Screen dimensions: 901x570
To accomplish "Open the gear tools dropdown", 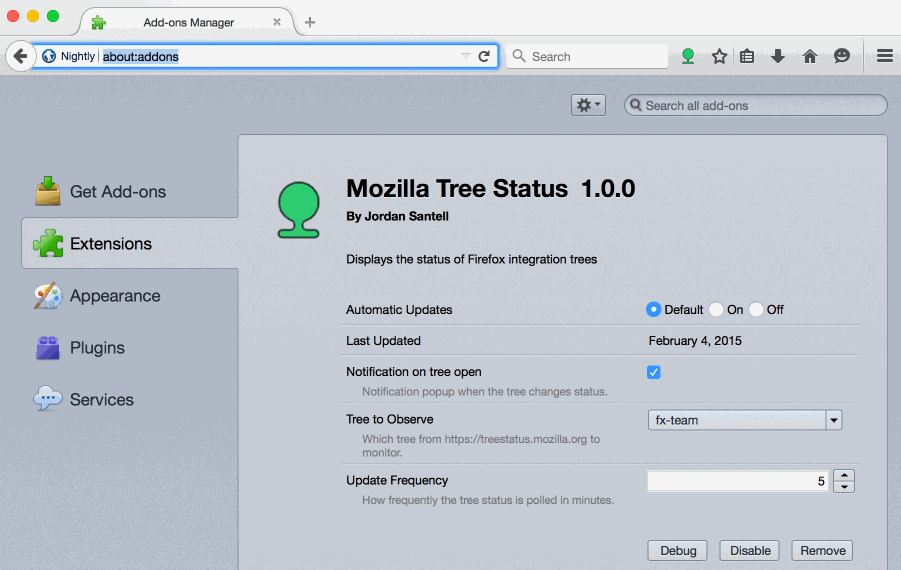I will pyautogui.click(x=588, y=105).
